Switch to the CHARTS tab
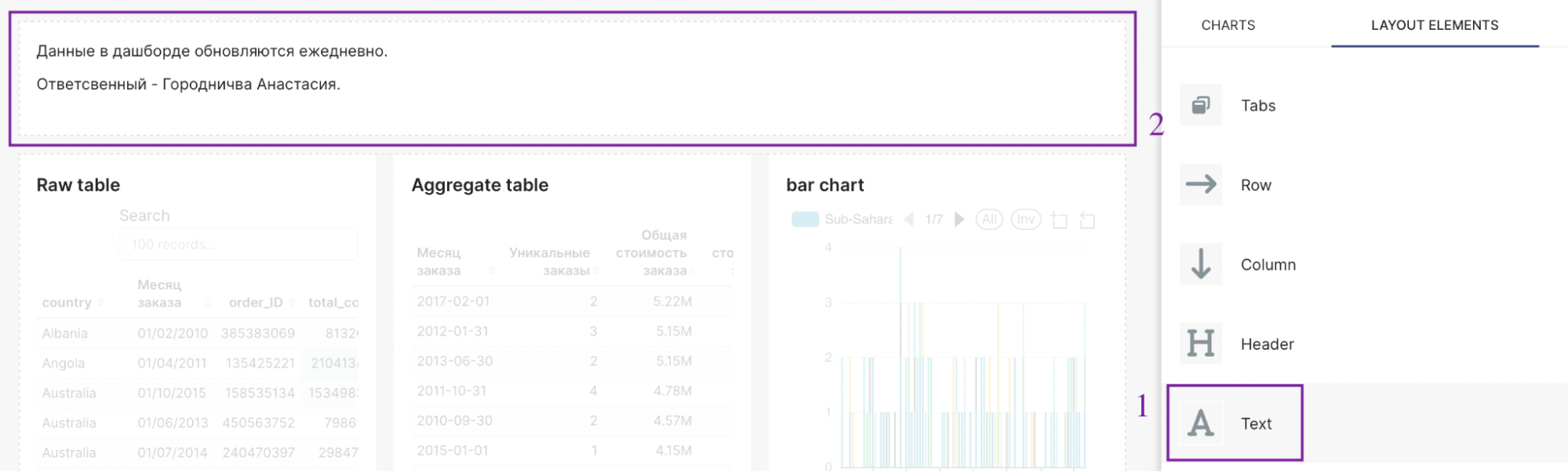Screen dimensions: 1568x472 click(1228, 25)
